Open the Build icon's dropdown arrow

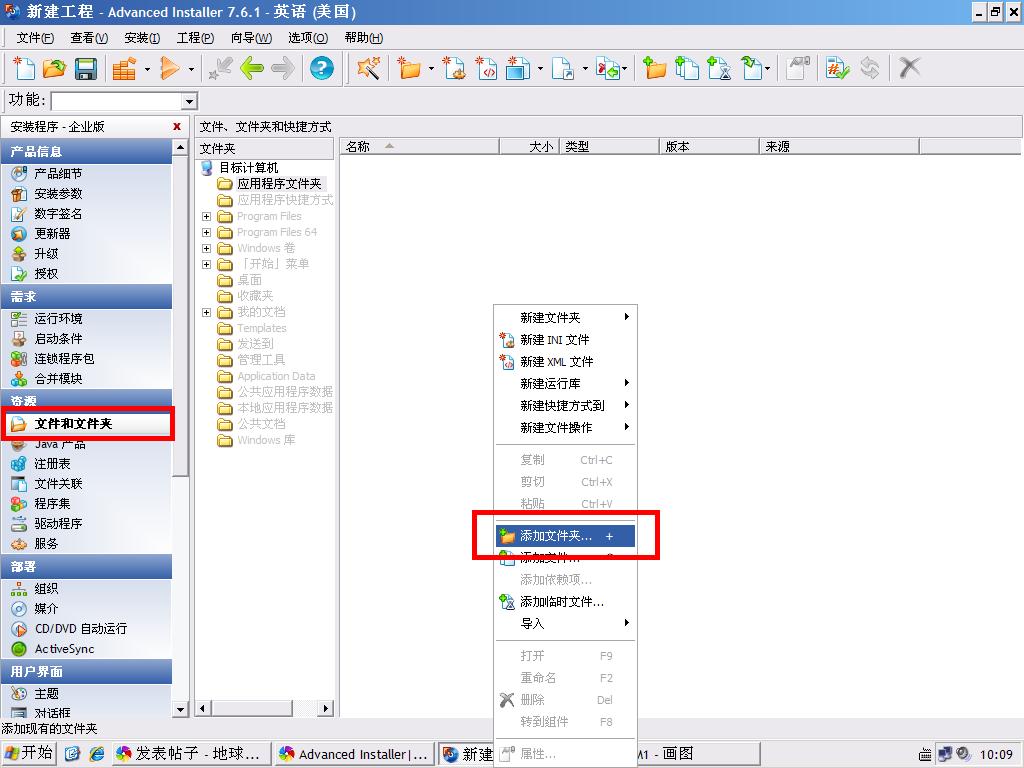(147, 69)
